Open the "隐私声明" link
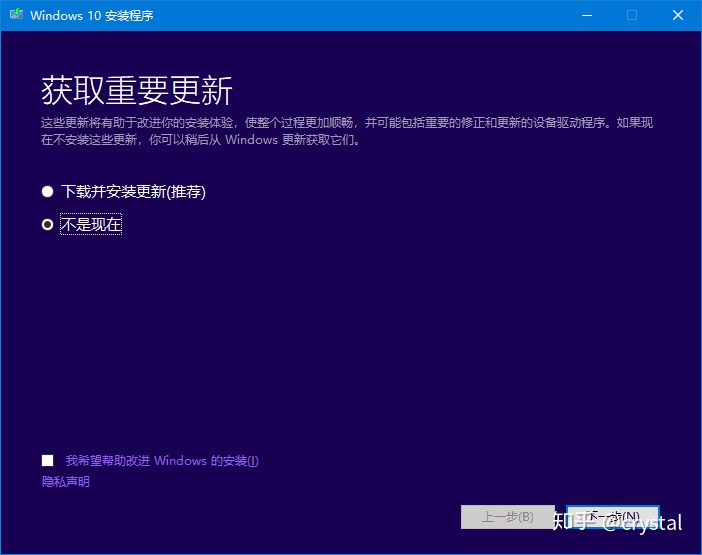702x555 pixels. pos(65,482)
